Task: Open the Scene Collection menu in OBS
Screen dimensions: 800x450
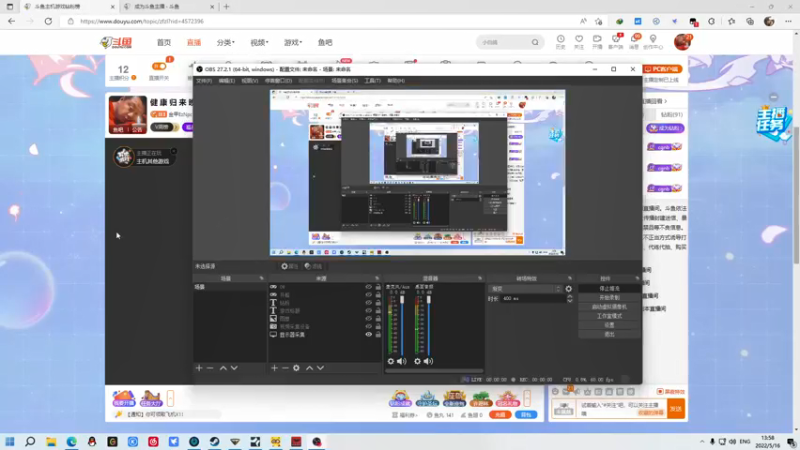Action: pyautogui.click(x=344, y=81)
